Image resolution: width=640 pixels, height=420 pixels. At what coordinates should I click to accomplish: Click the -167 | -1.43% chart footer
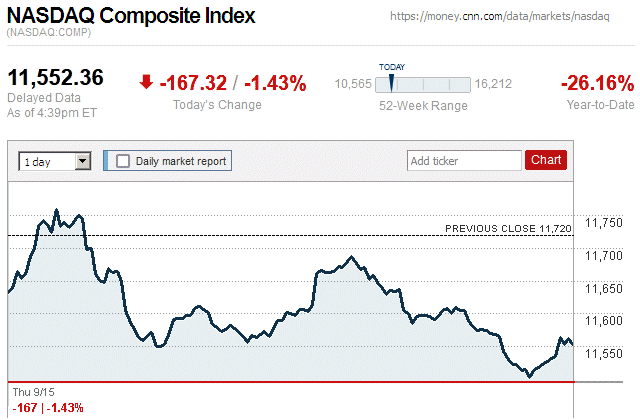tap(47, 408)
